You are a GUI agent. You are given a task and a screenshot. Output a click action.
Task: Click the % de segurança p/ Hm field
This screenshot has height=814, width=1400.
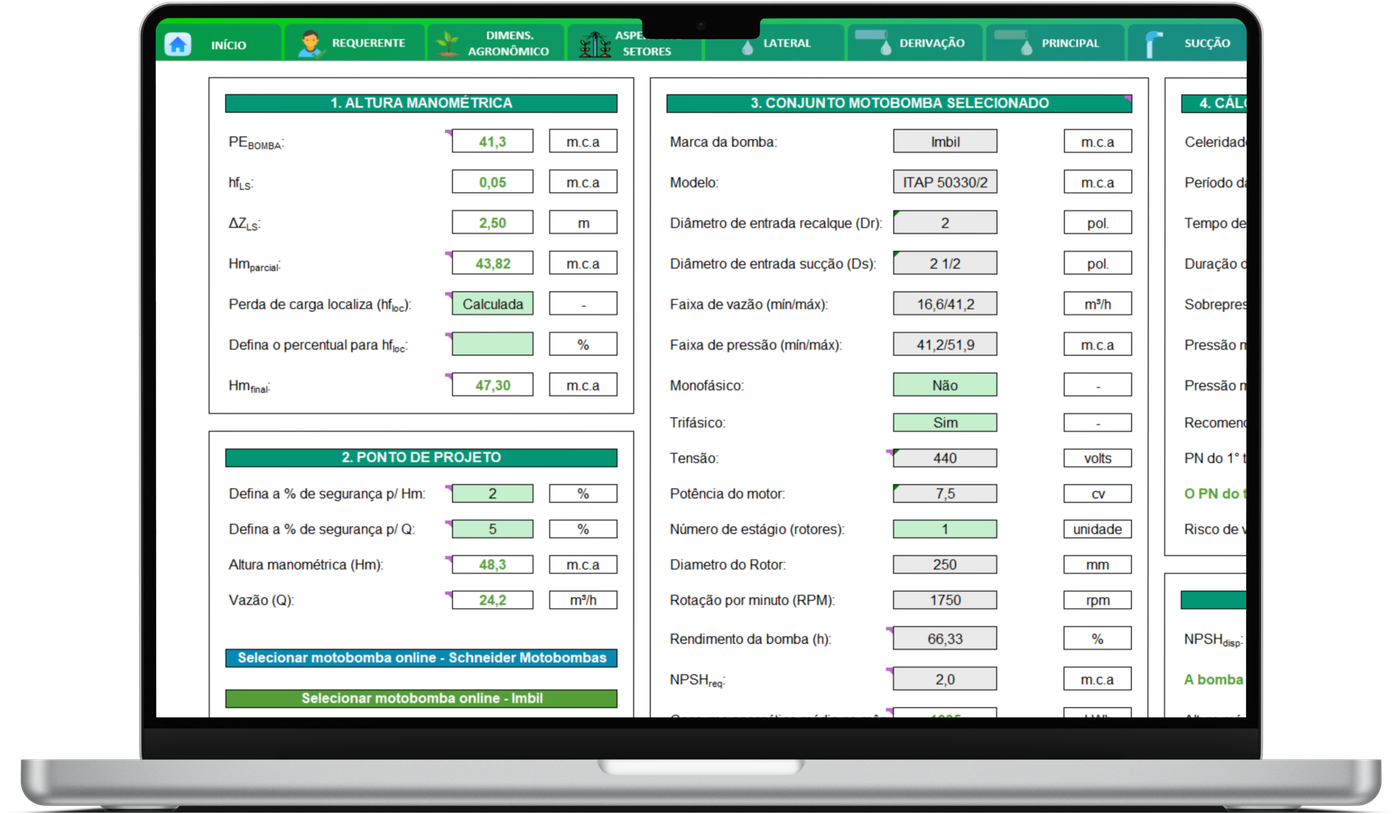[492, 493]
